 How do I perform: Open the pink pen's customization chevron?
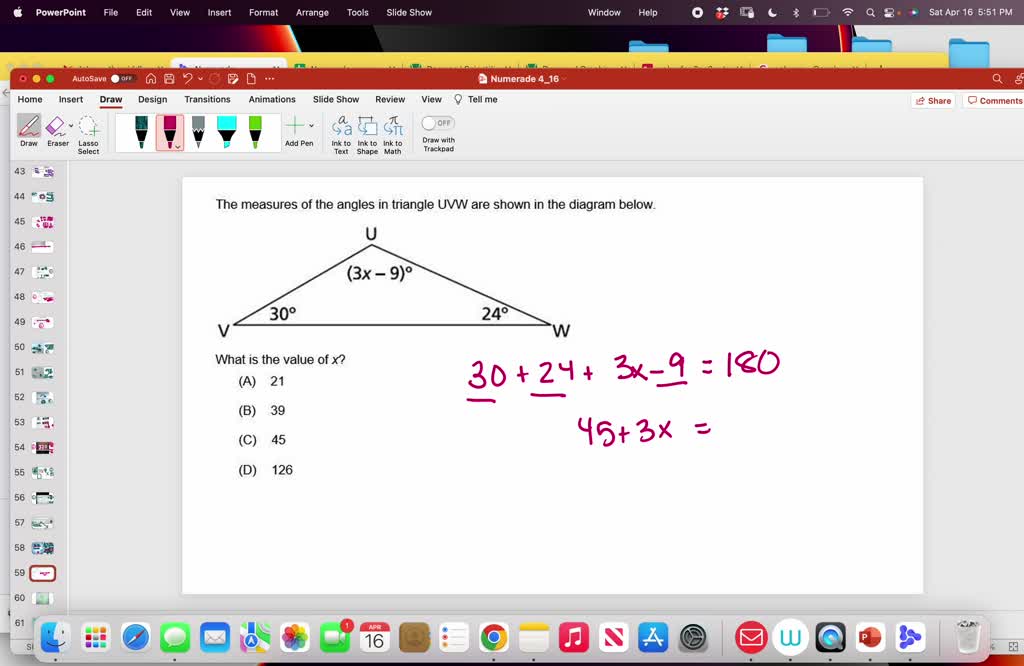click(177, 145)
